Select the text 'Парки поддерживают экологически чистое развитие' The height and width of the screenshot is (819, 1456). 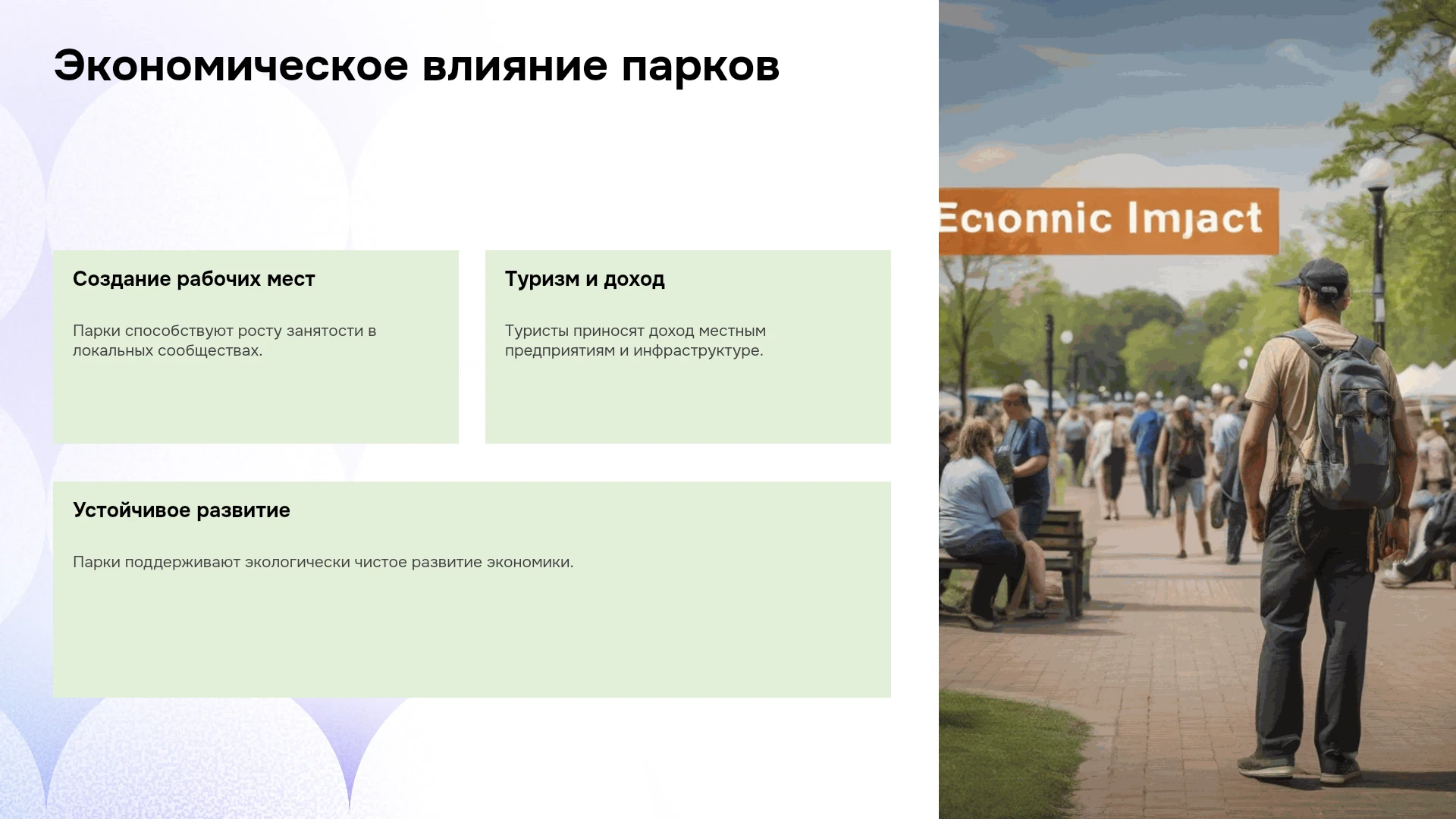pos(278,562)
